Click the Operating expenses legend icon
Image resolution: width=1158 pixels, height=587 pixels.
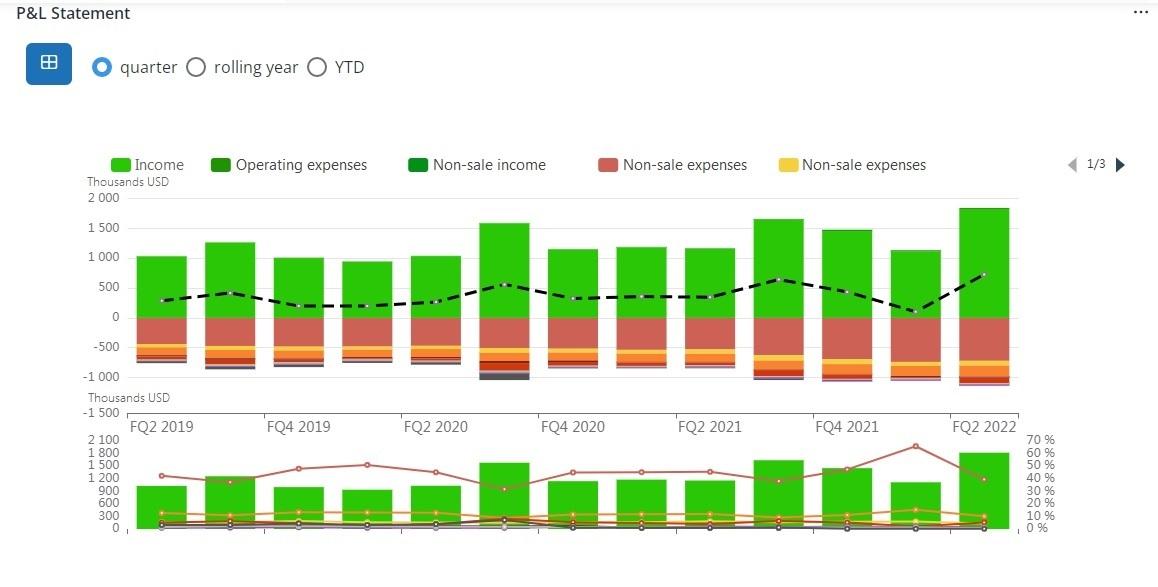tap(221, 165)
